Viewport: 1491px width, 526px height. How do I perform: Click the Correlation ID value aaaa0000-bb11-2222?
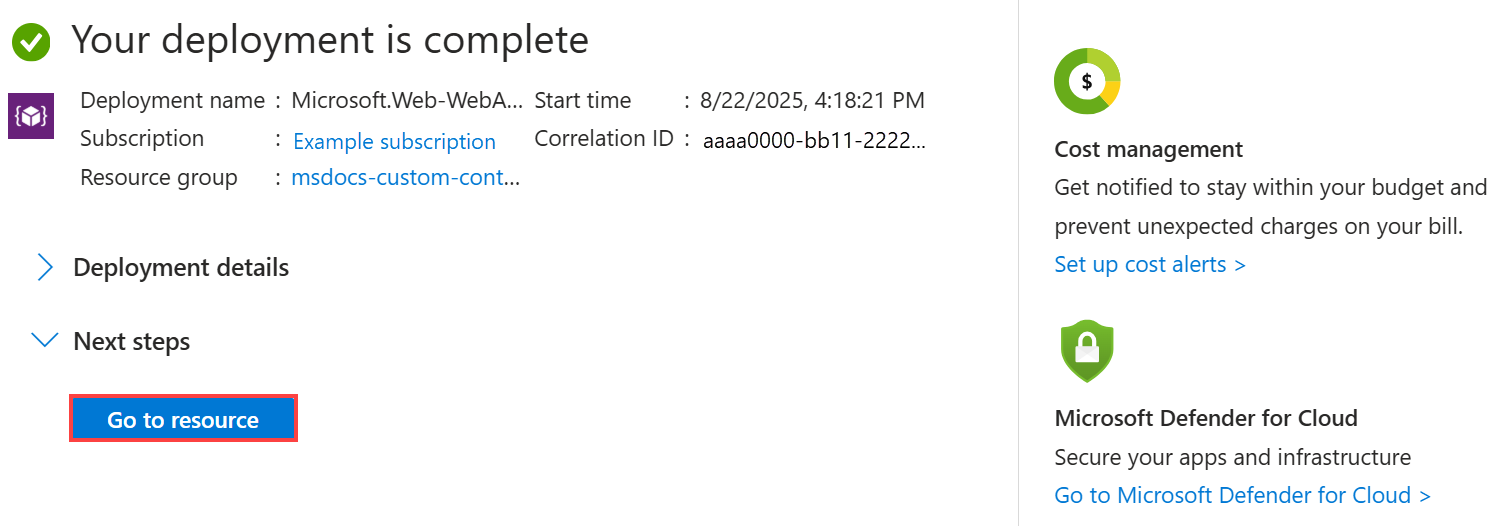[x=815, y=141]
